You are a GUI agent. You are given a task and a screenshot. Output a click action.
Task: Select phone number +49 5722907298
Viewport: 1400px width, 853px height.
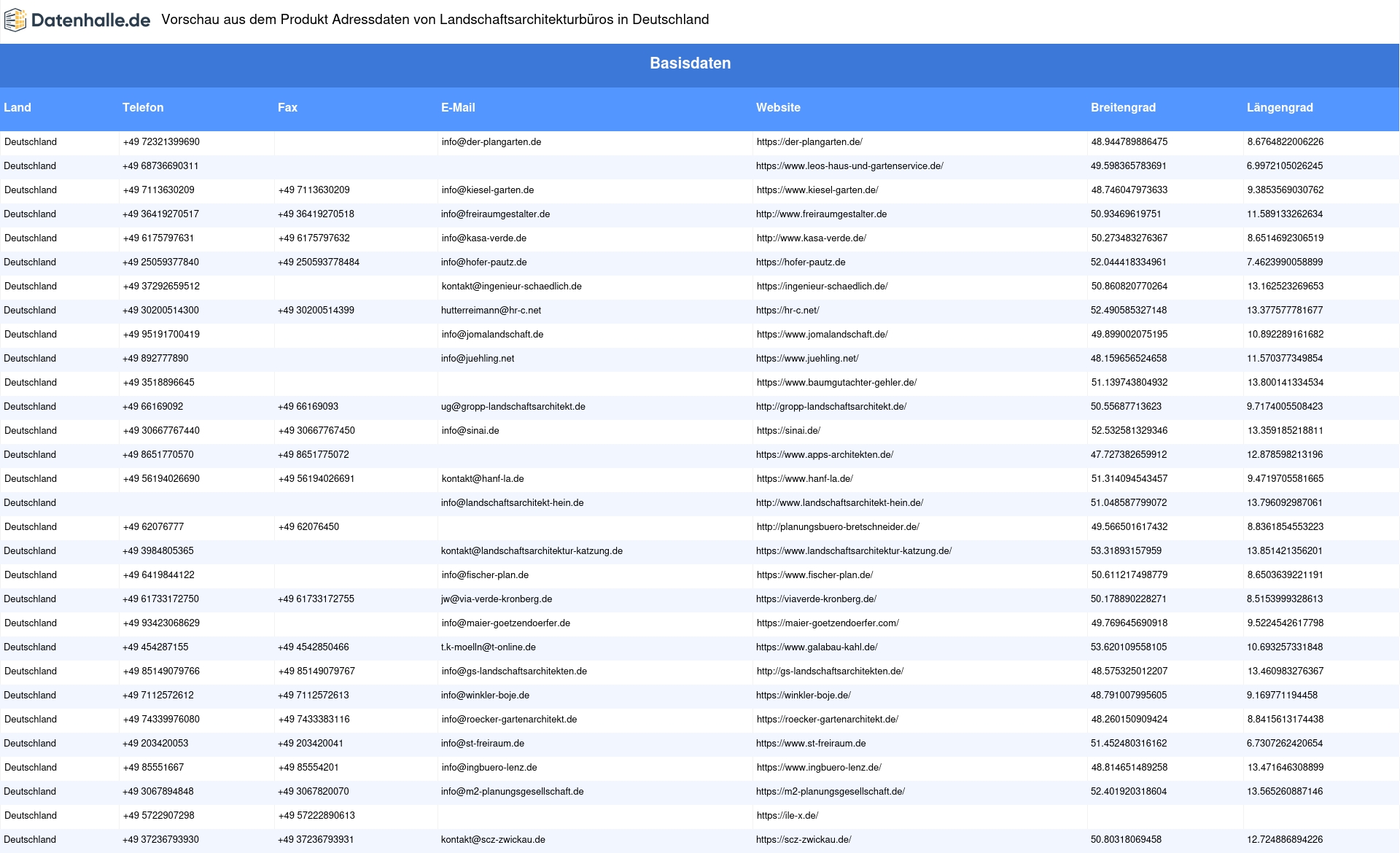158,816
